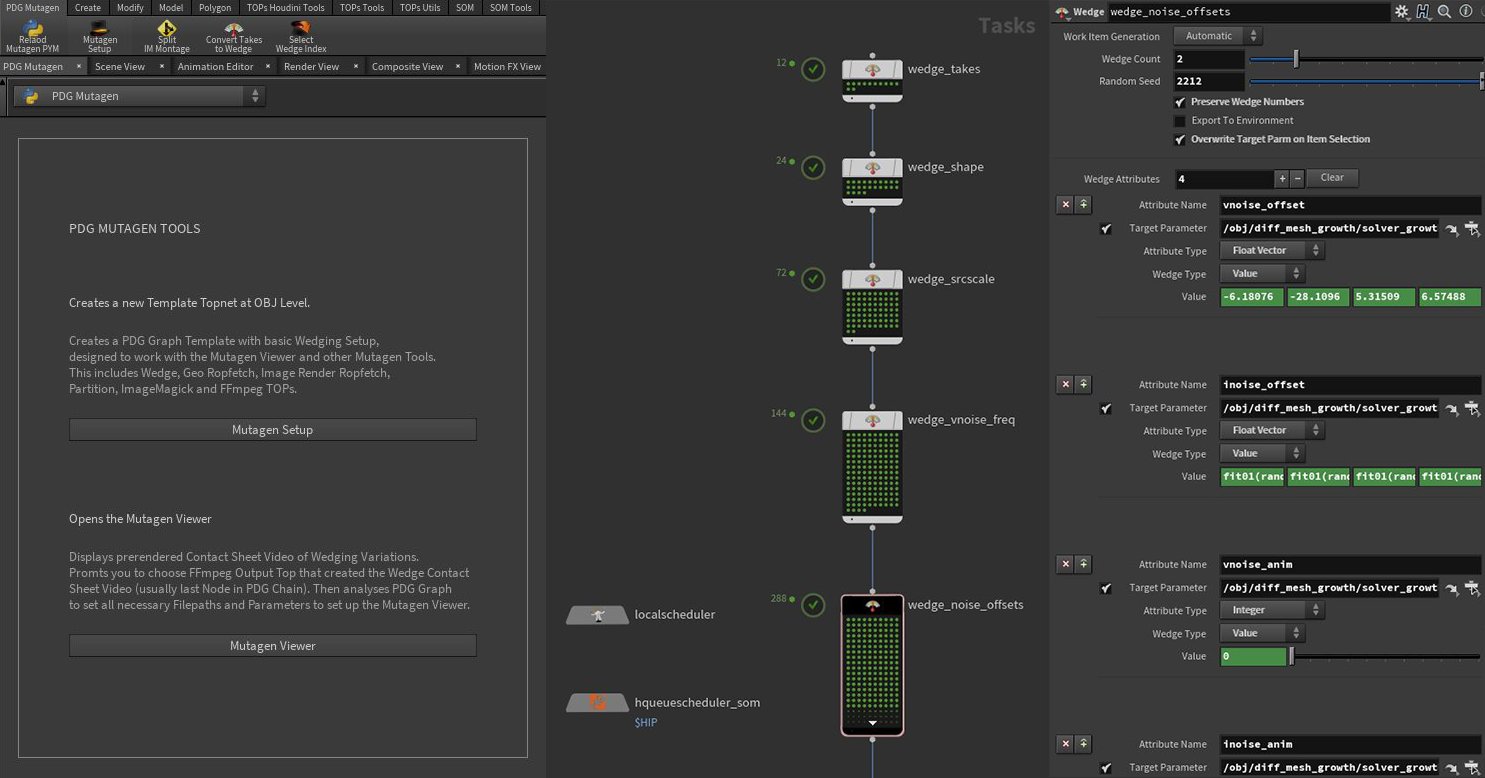Launch the Mutagen Setup shelf tool
The image size is (1485, 778).
[x=99, y=36]
